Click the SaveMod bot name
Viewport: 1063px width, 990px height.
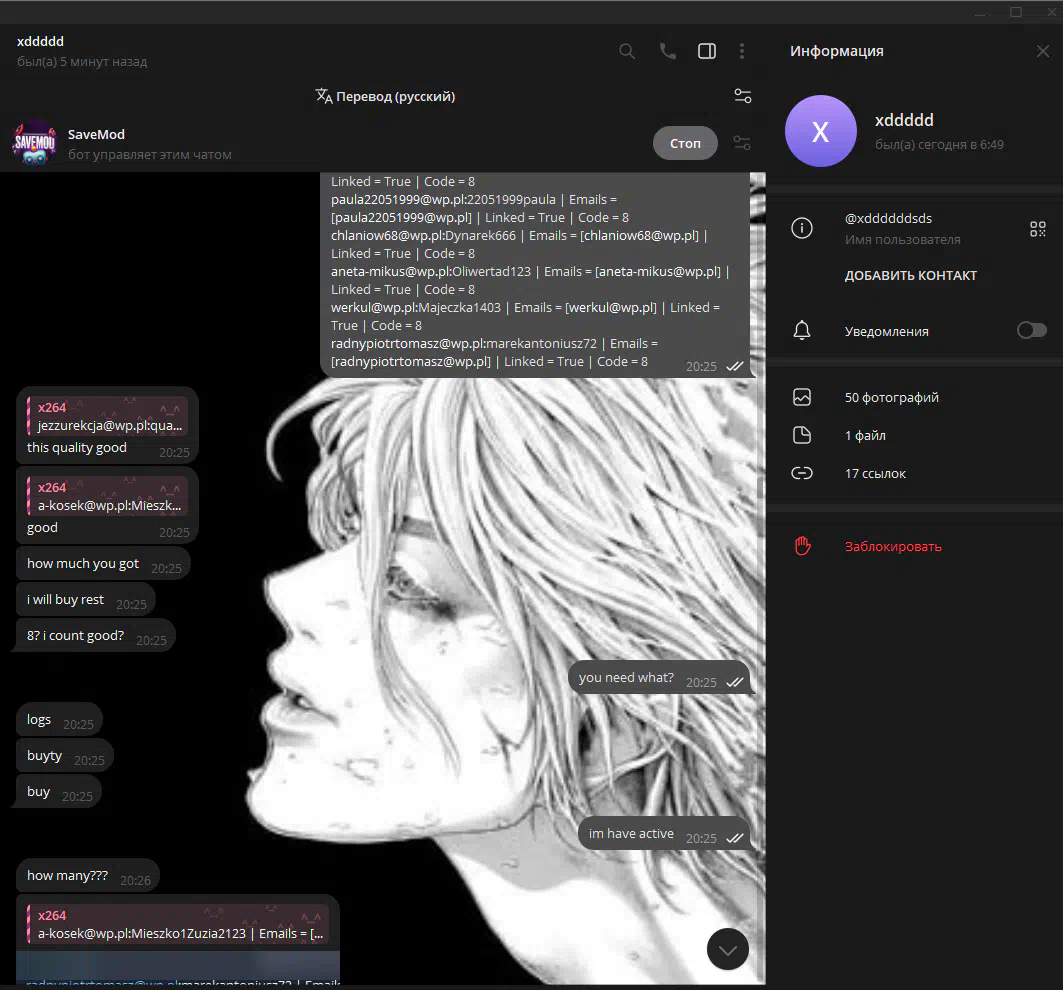coord(96,134)
